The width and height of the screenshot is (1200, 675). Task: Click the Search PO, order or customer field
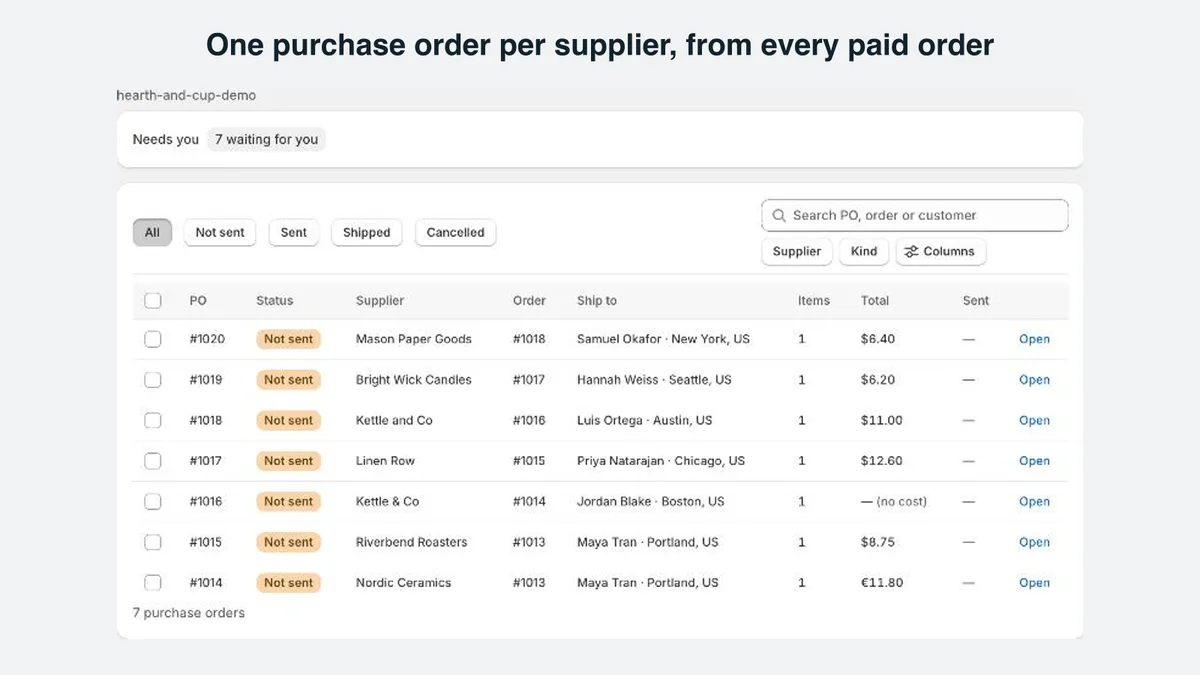(915, 215)
